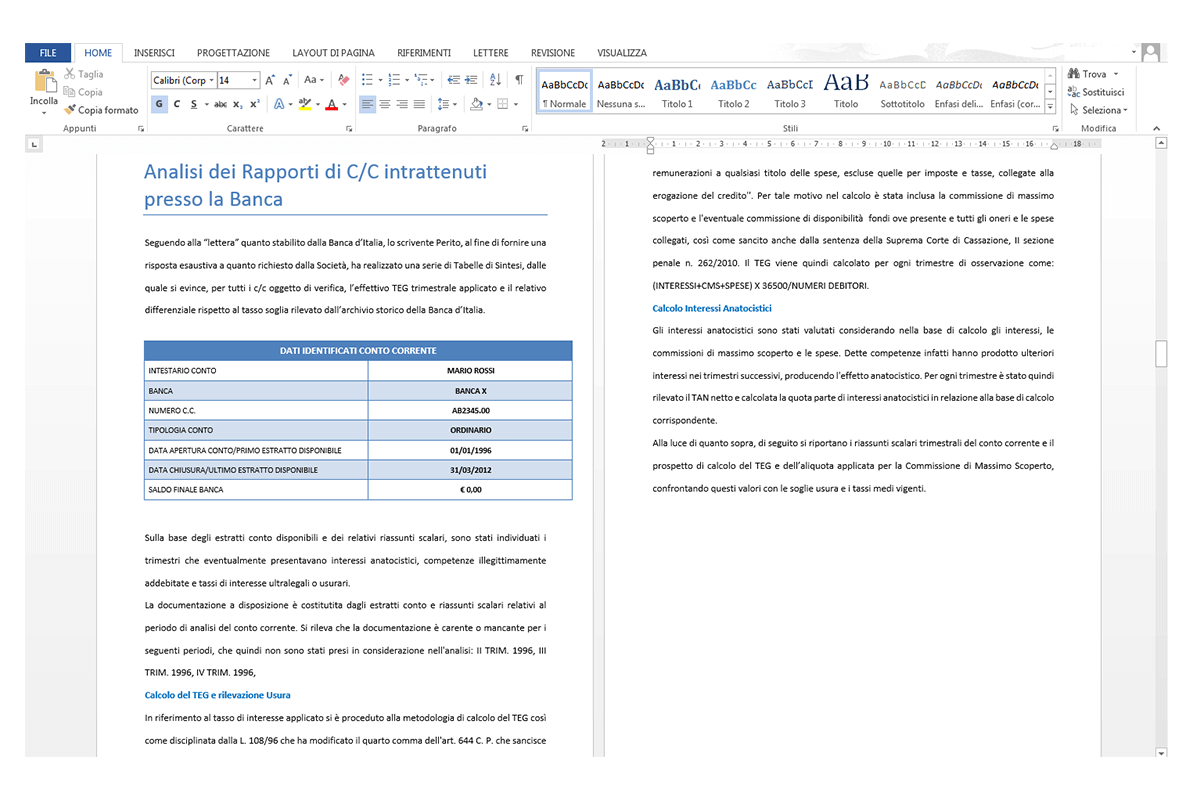
Task: Open the font size 14 dropdown
Action: pos(254,80)
